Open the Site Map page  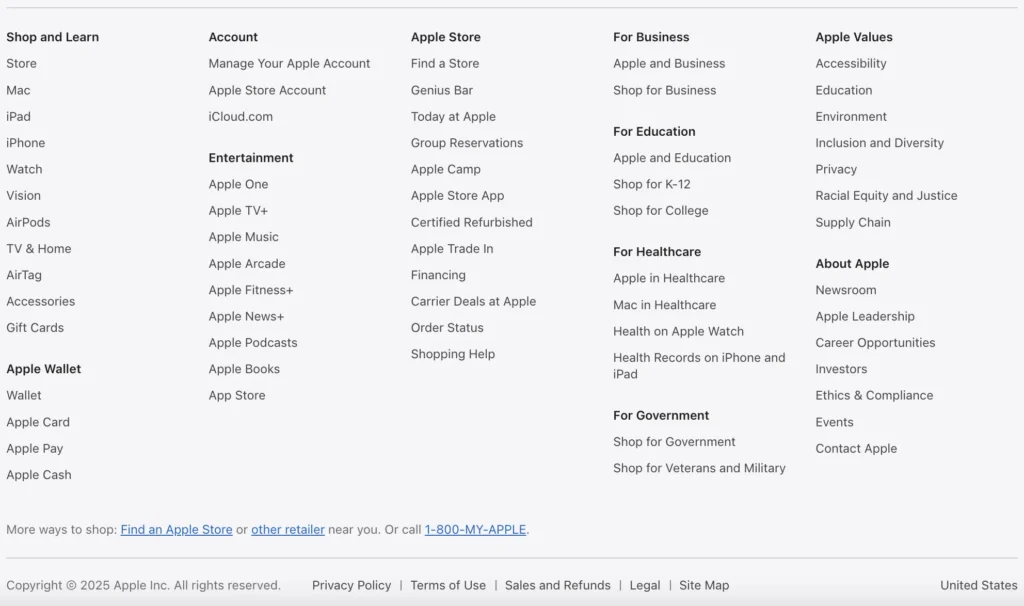[x=704, y=585]
